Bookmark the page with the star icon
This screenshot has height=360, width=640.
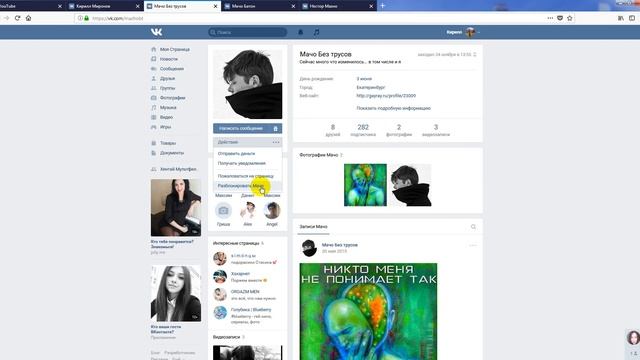coord(570,18)
